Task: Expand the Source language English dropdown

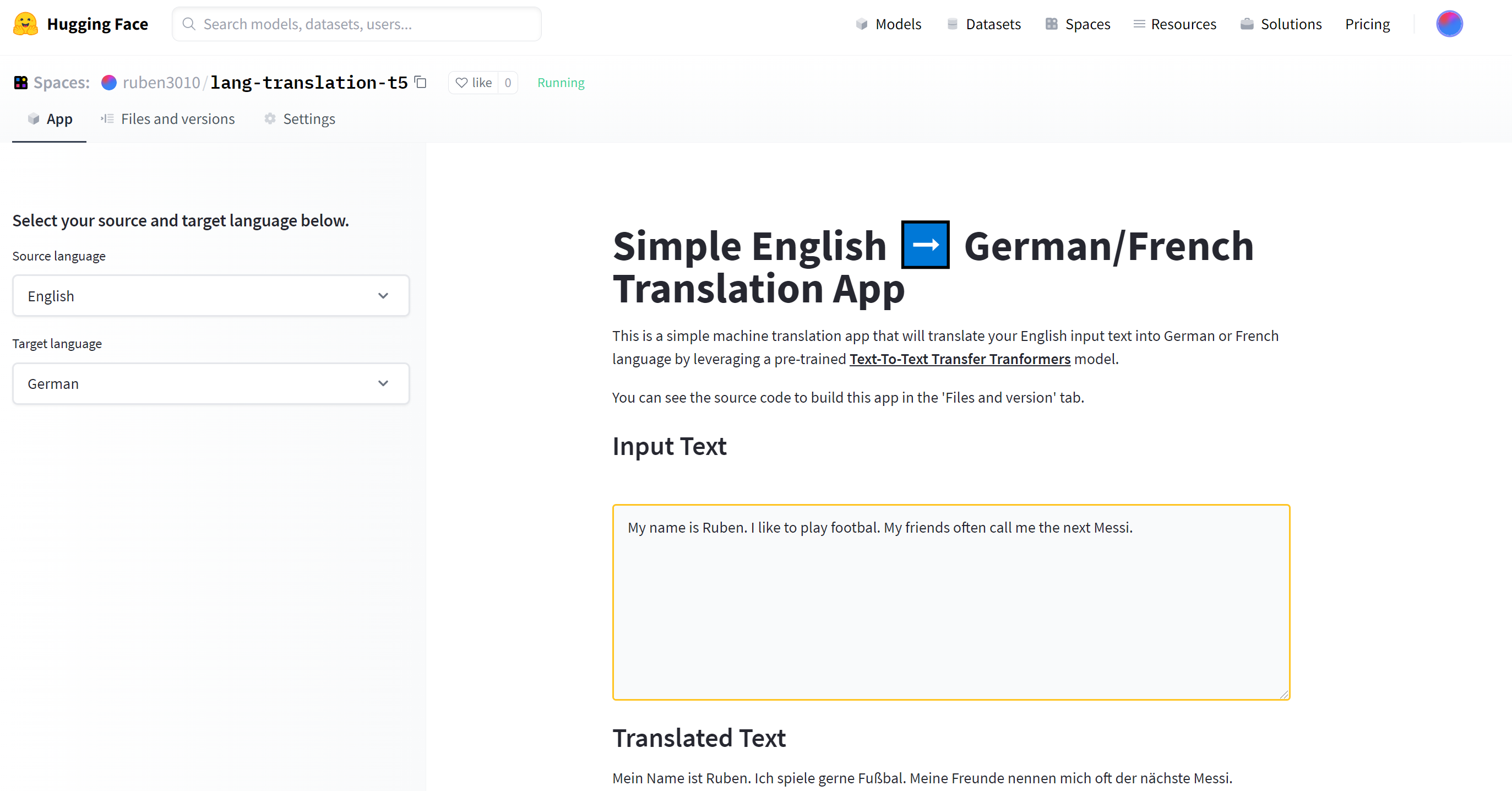Action: (211, 296)
